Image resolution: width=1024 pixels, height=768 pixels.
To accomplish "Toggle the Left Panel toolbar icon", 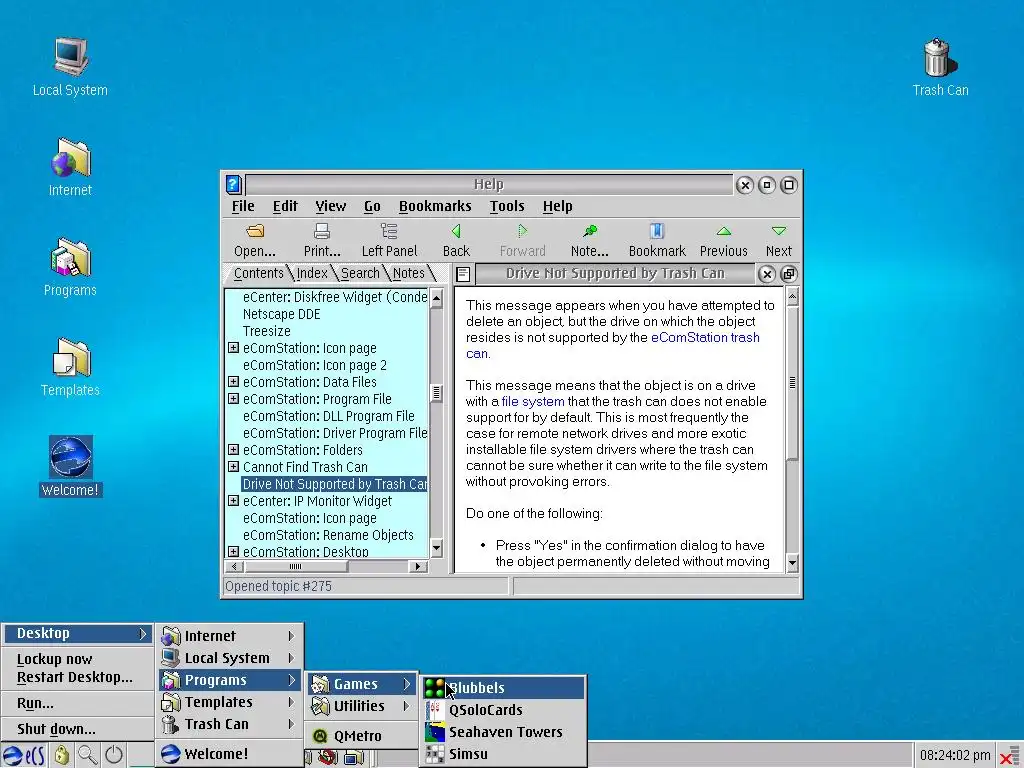I will pos(389,231).
